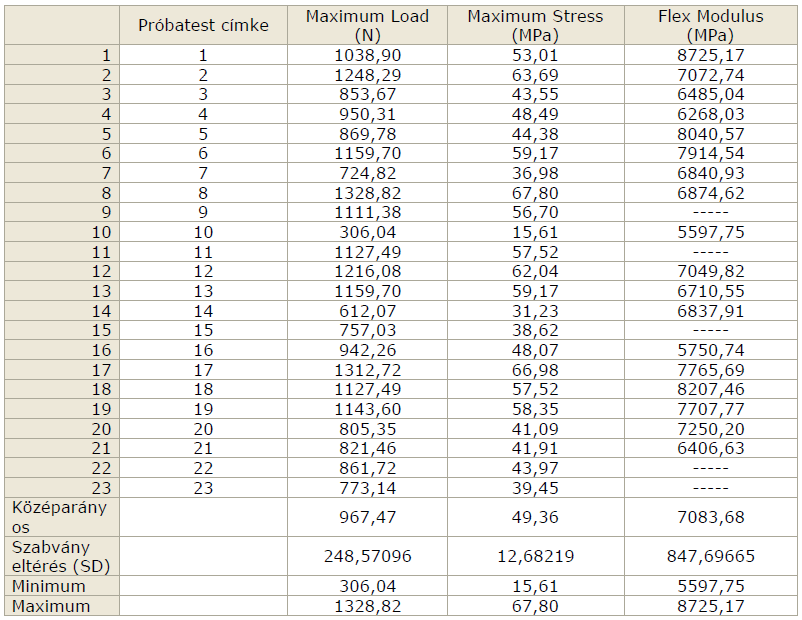Select the load value 1111,38
This screenshot has width=802, height=620.
pos(367,212)
